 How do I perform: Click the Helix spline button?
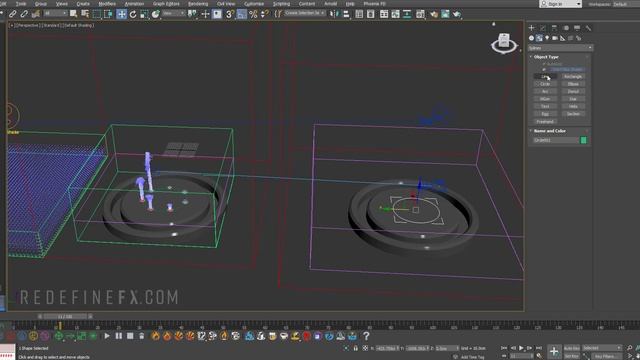573,107
